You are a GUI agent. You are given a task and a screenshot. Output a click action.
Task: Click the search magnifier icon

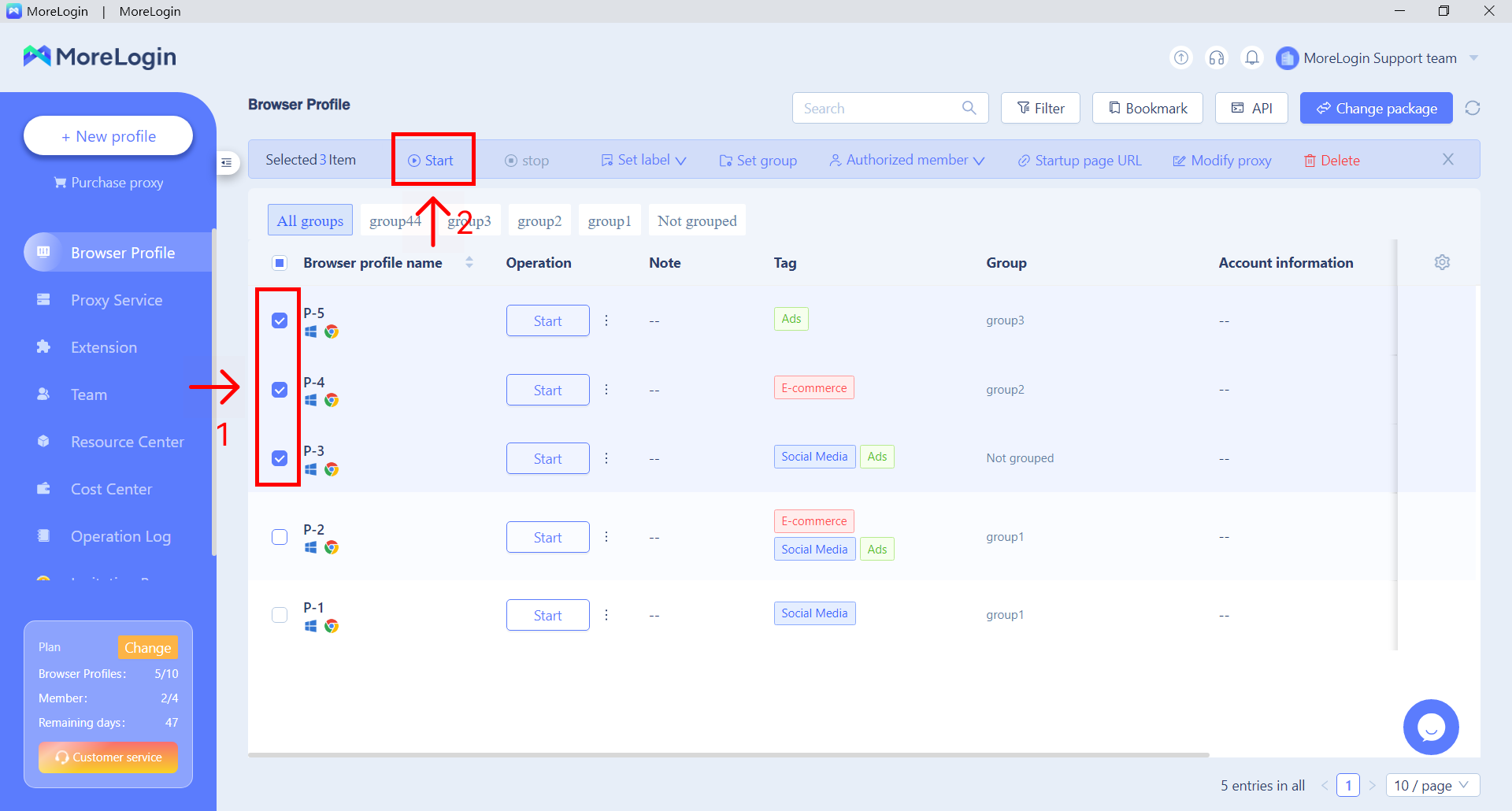(969, 108)
